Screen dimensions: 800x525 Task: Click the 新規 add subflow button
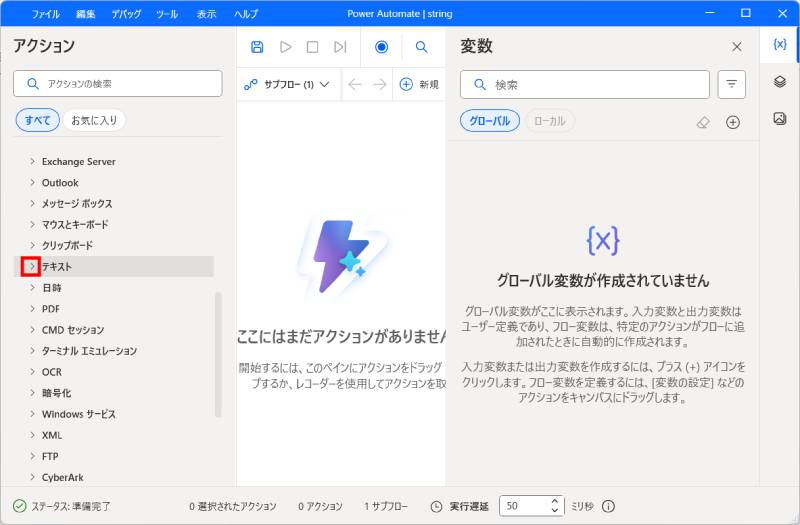pos(419,84)
